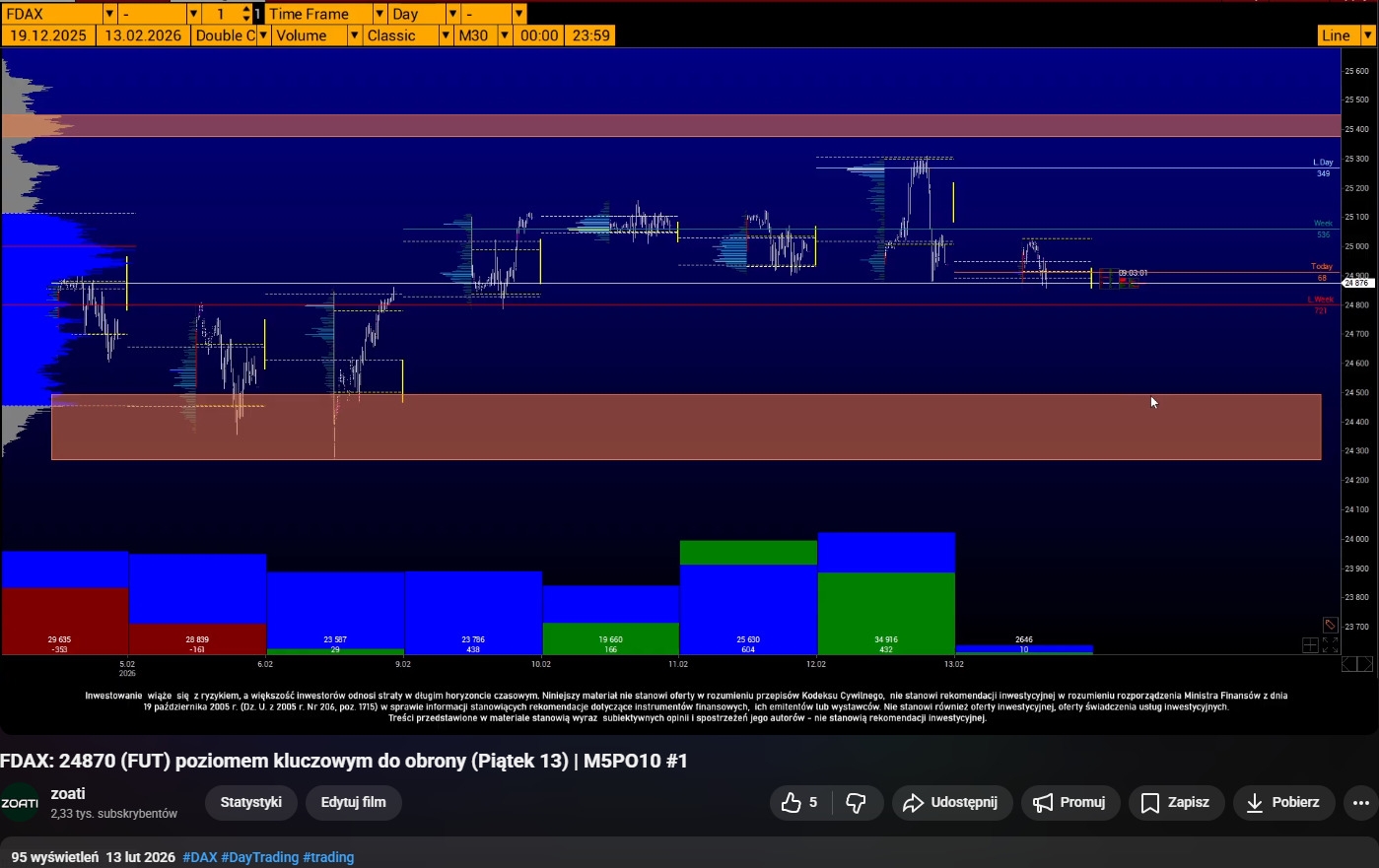
Task: Click the Edytuj film button
Action: click(353, 803)
